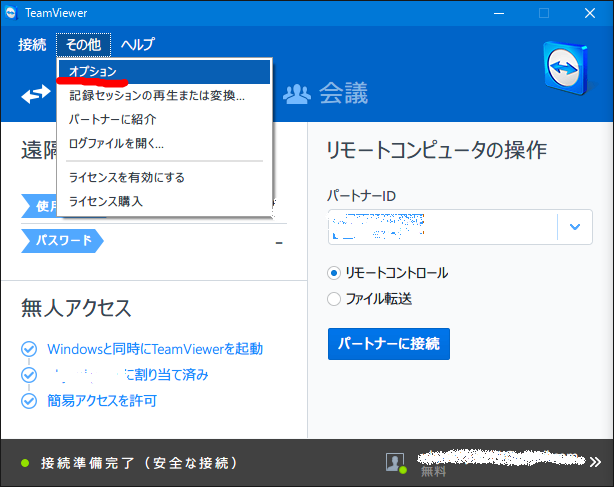Click the checkmark beside Windowsと同時にTeamViewerを起動
This screenshot has width=614, height=487.
29,349
